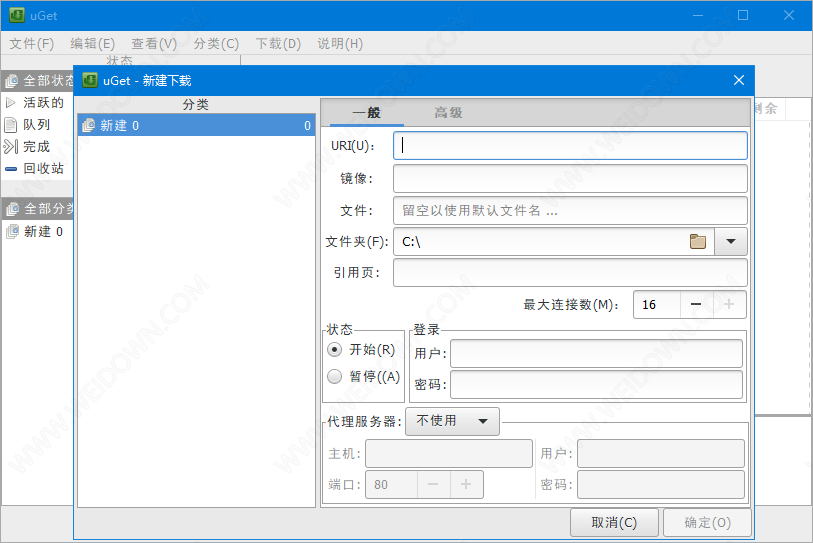Click the folder browse icon in 文件夹 field
The height and width of the screenshot is (543, 813).
tap(698, 242)
